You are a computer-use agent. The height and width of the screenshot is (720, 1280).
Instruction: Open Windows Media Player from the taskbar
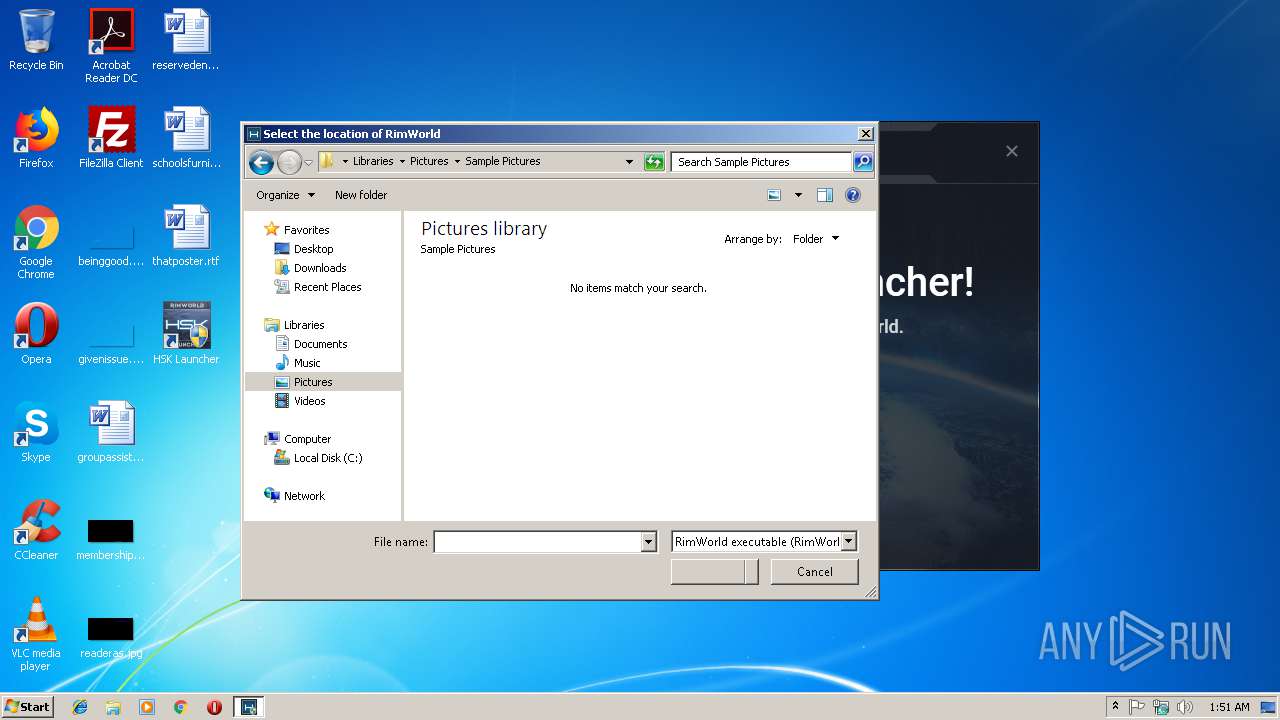147,707
